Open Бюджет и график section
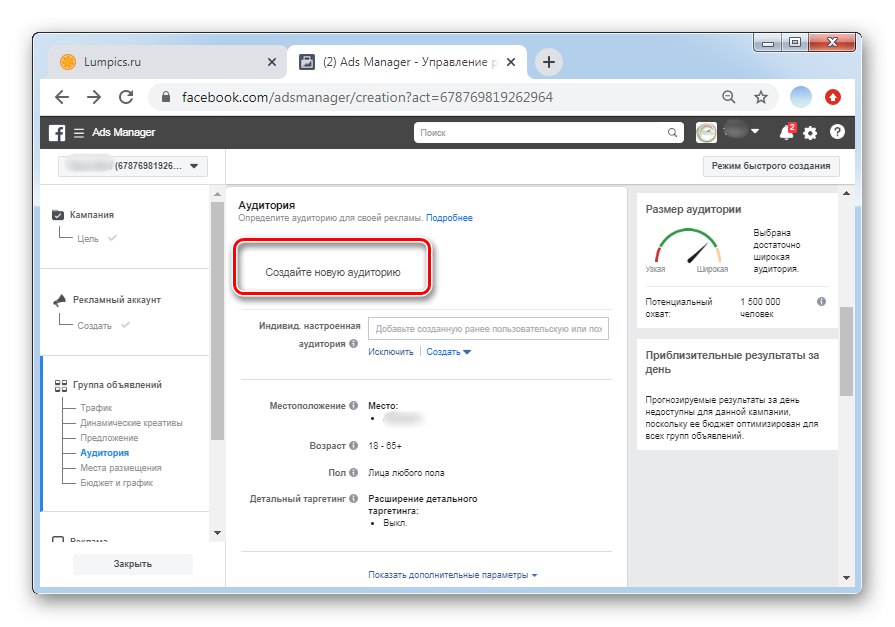The width and height of the screenshot is (895, 627). (x=116, y=483)
